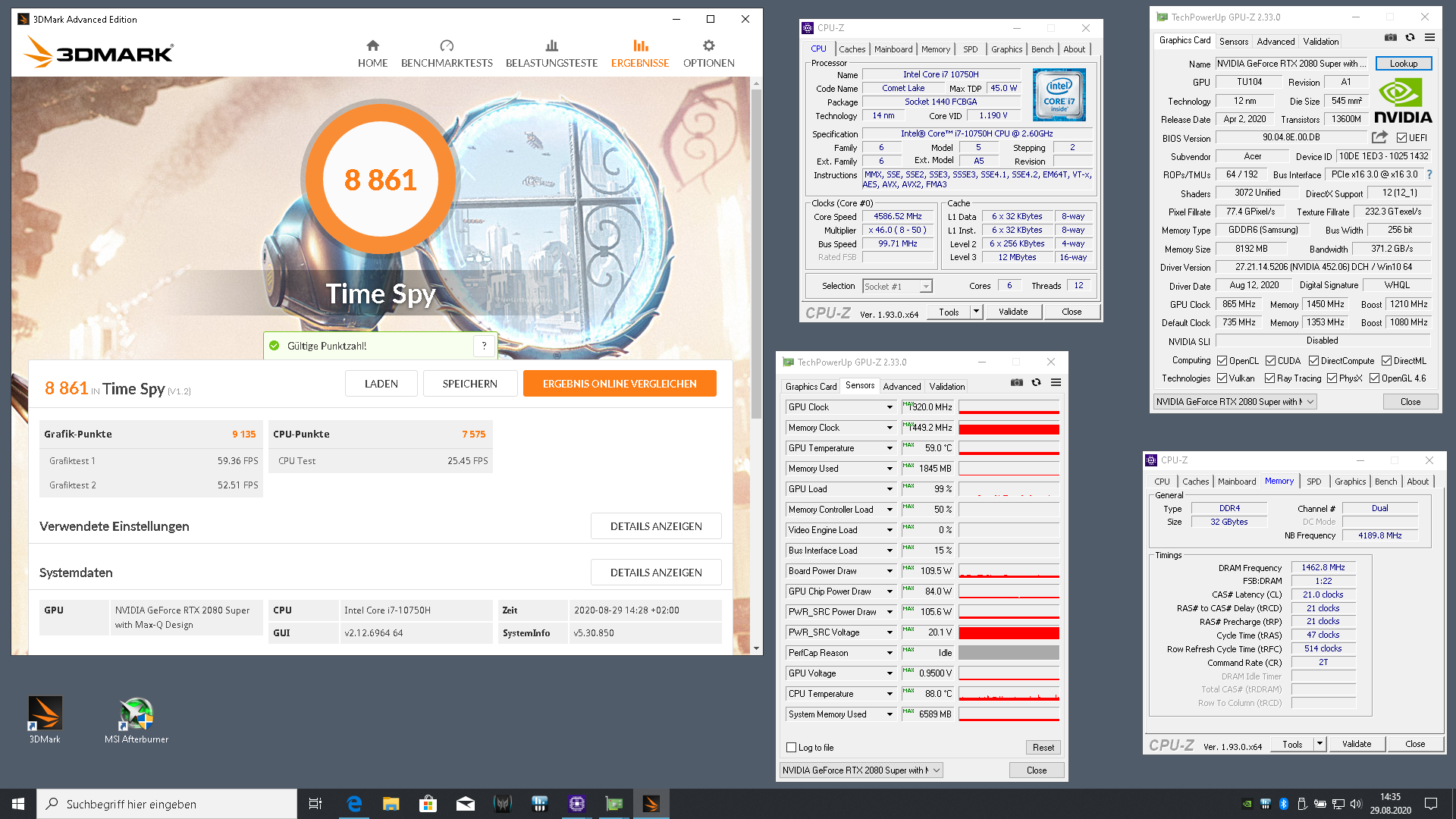Screen dimensions: 1456x819
Task: Select Advanced tab in GPU-Z Graphics Card window
Action: click(1276, 42)
